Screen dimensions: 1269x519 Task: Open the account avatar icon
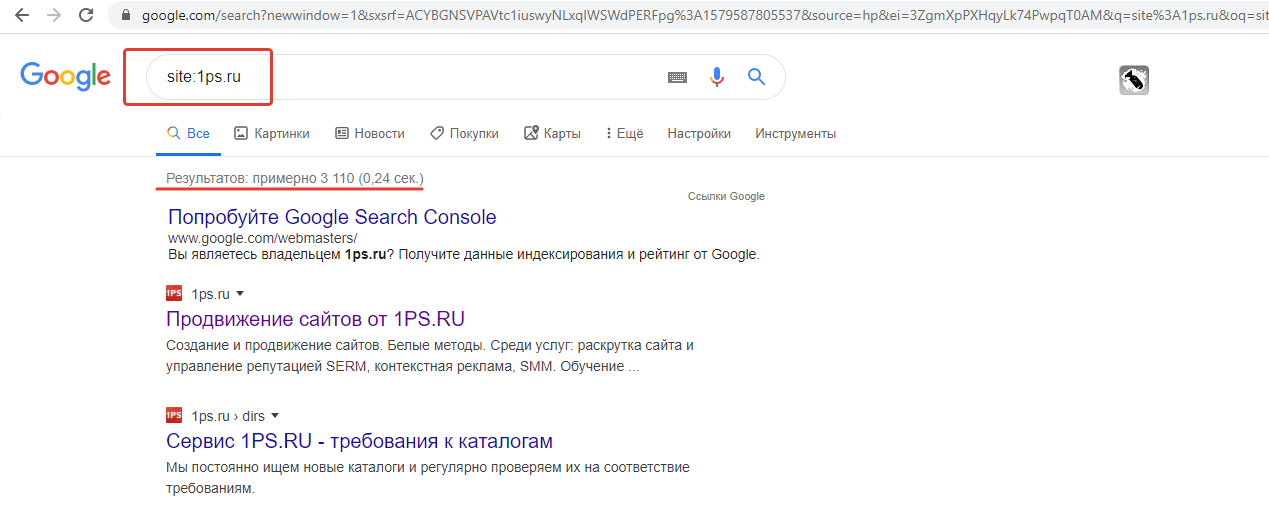tap(1133, 80)
